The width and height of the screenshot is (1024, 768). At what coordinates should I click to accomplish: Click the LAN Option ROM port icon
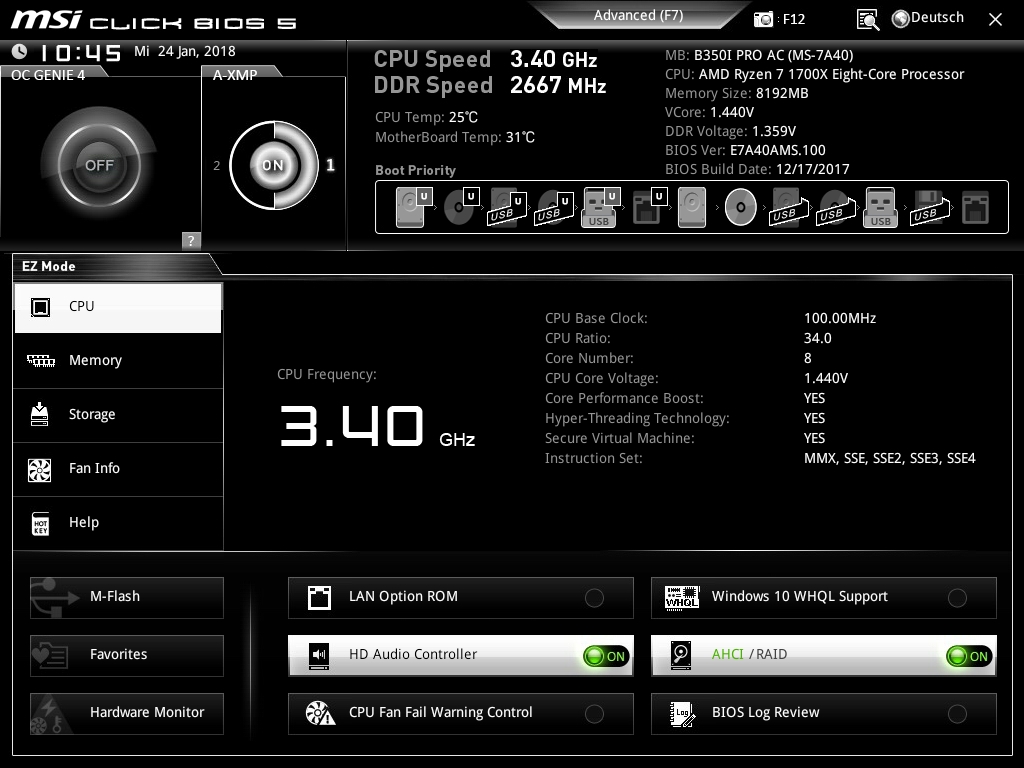pos(319,598)
